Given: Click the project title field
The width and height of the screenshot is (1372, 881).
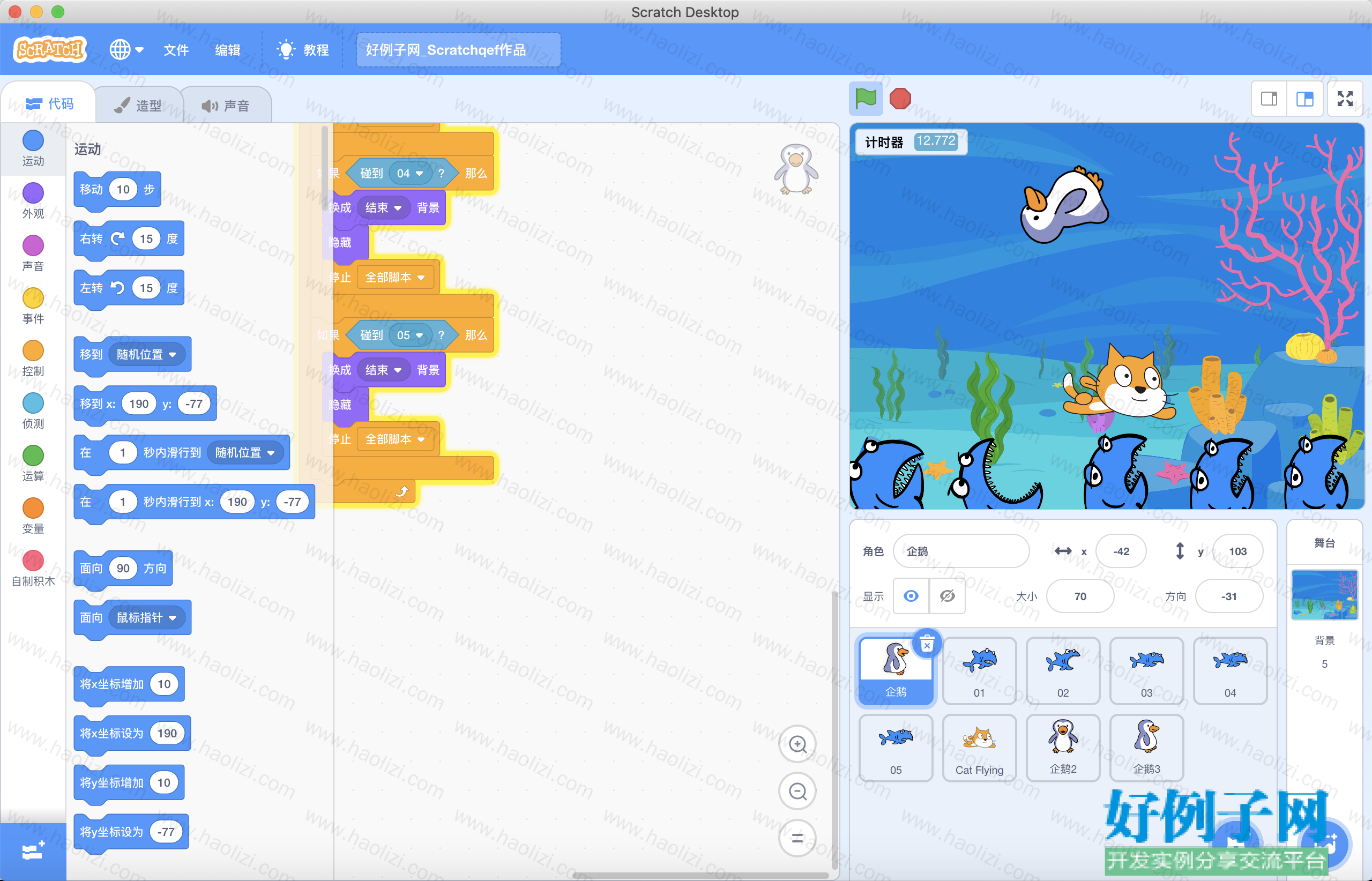Looking at the screenshot, I should (x=458, y=50).
